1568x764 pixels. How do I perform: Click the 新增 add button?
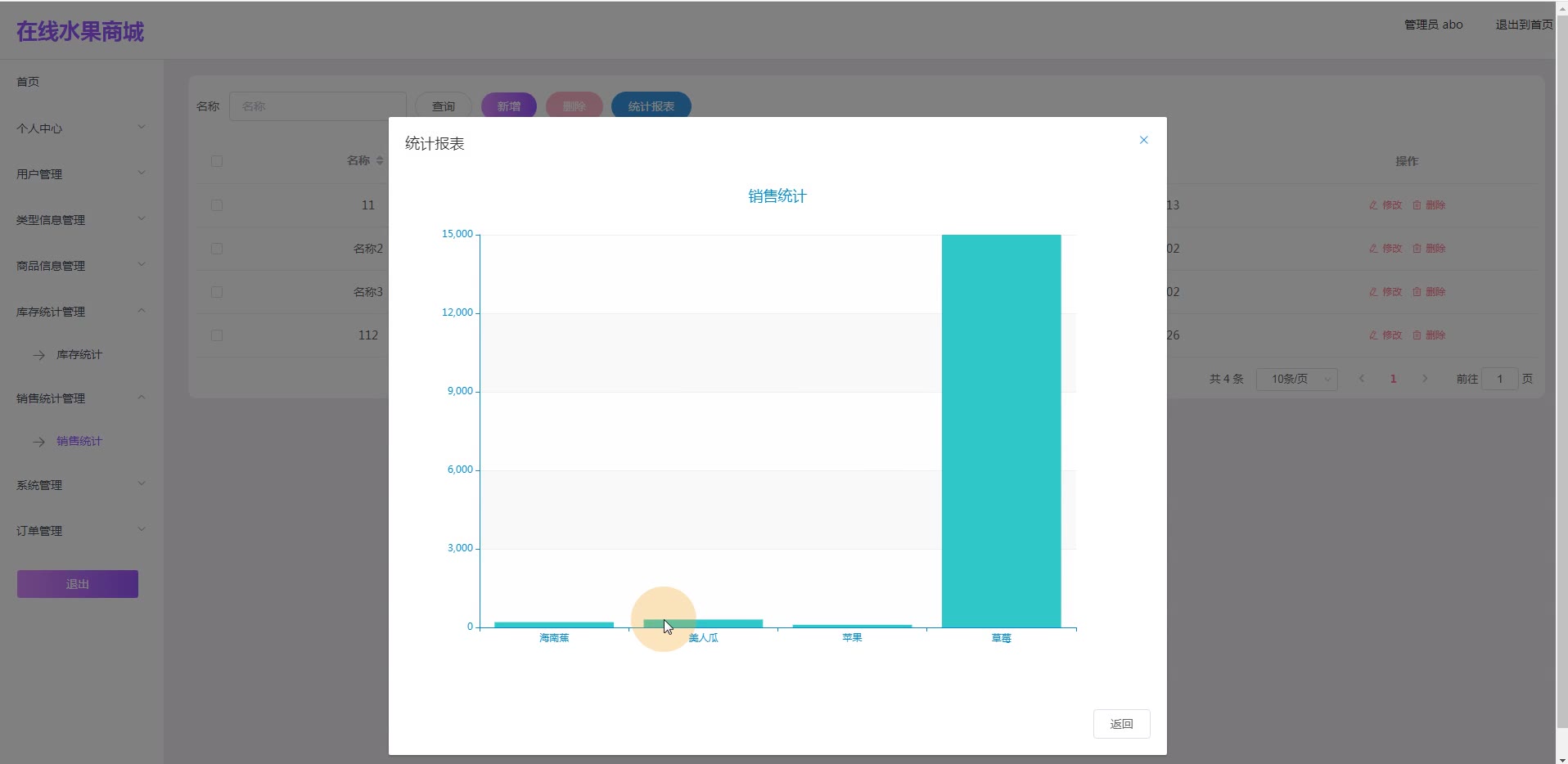click(x=509, y=106)
